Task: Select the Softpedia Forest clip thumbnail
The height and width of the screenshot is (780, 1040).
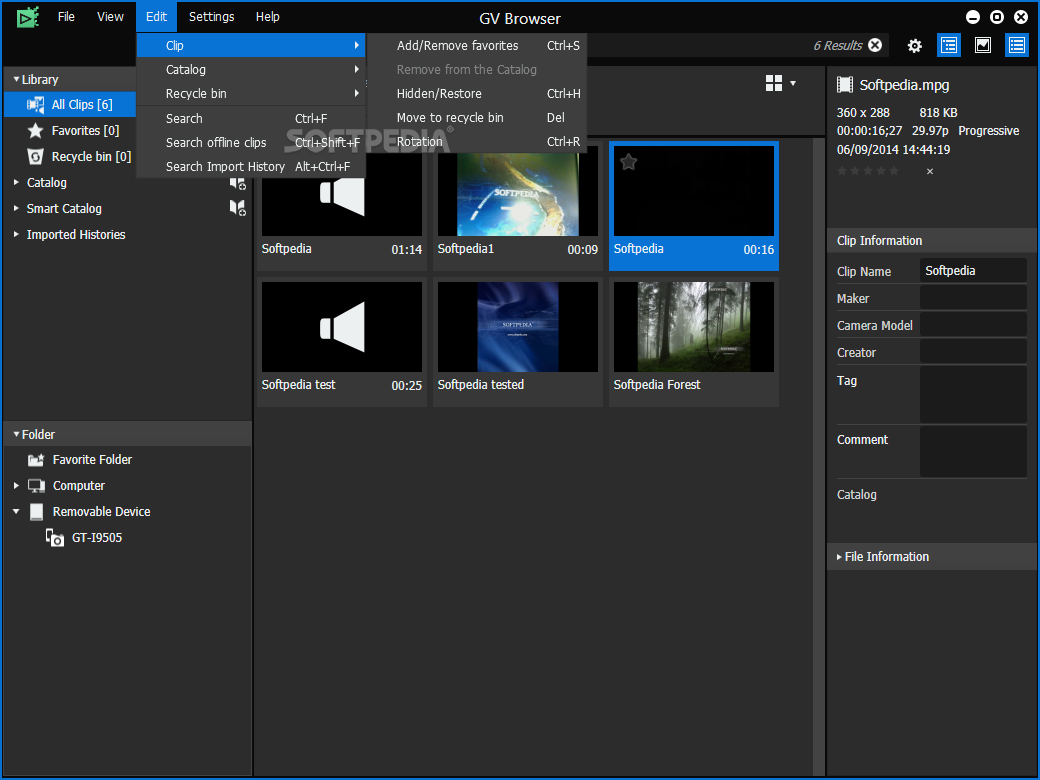Action: (694, 342)
